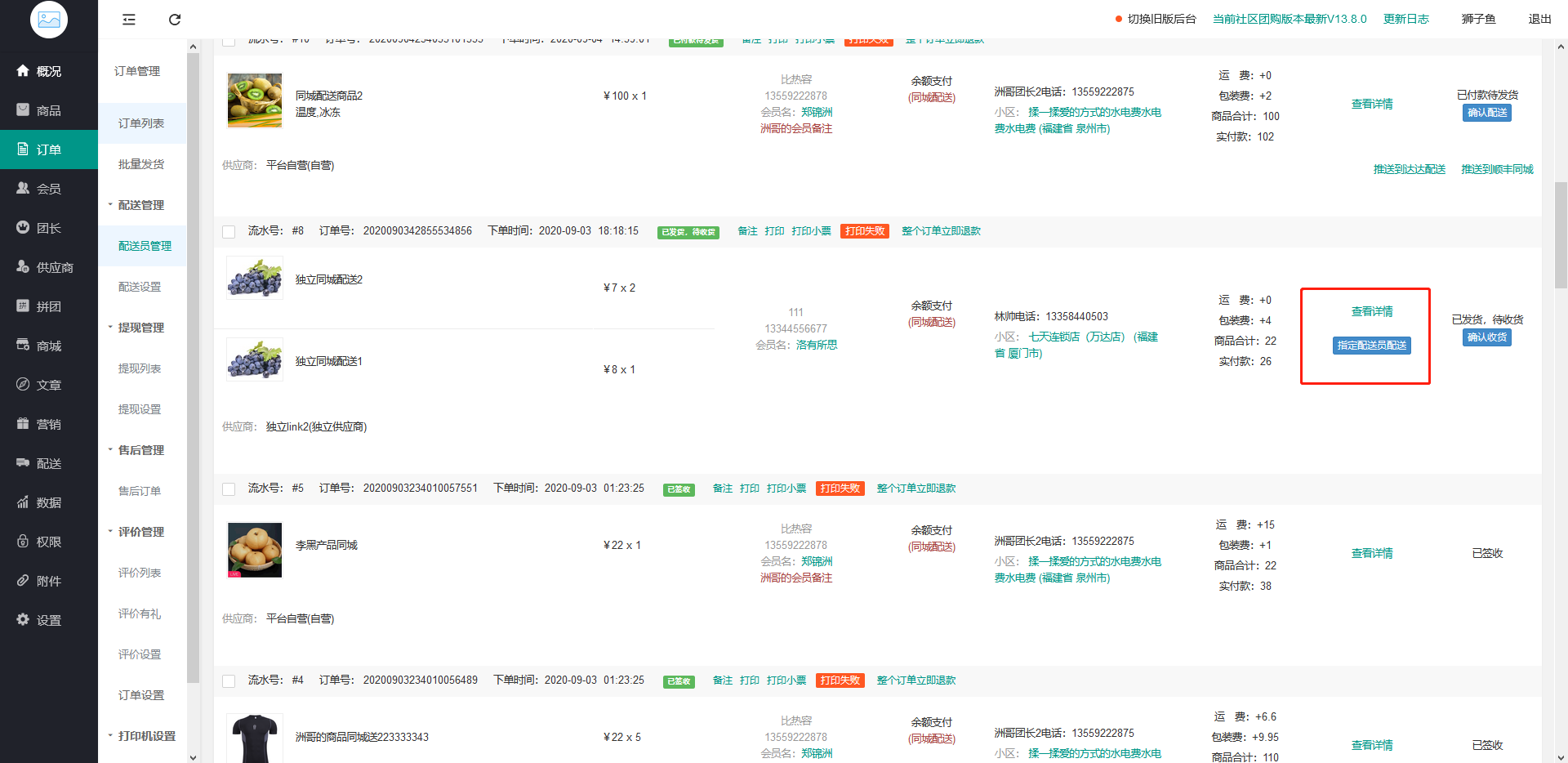Open the 设置 gear icon
This screenshot has width=1568, height=763.
pyautogui.click(x=23, y=620)
